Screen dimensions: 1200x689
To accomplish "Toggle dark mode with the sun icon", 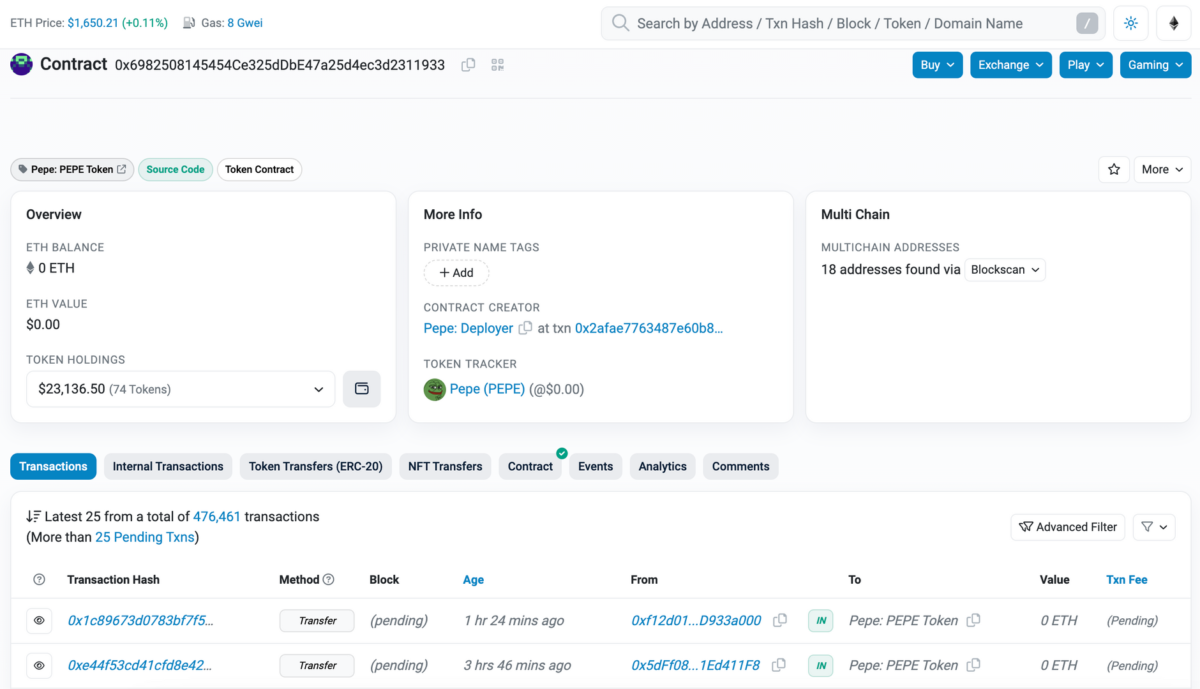I will click(1130, 22).
